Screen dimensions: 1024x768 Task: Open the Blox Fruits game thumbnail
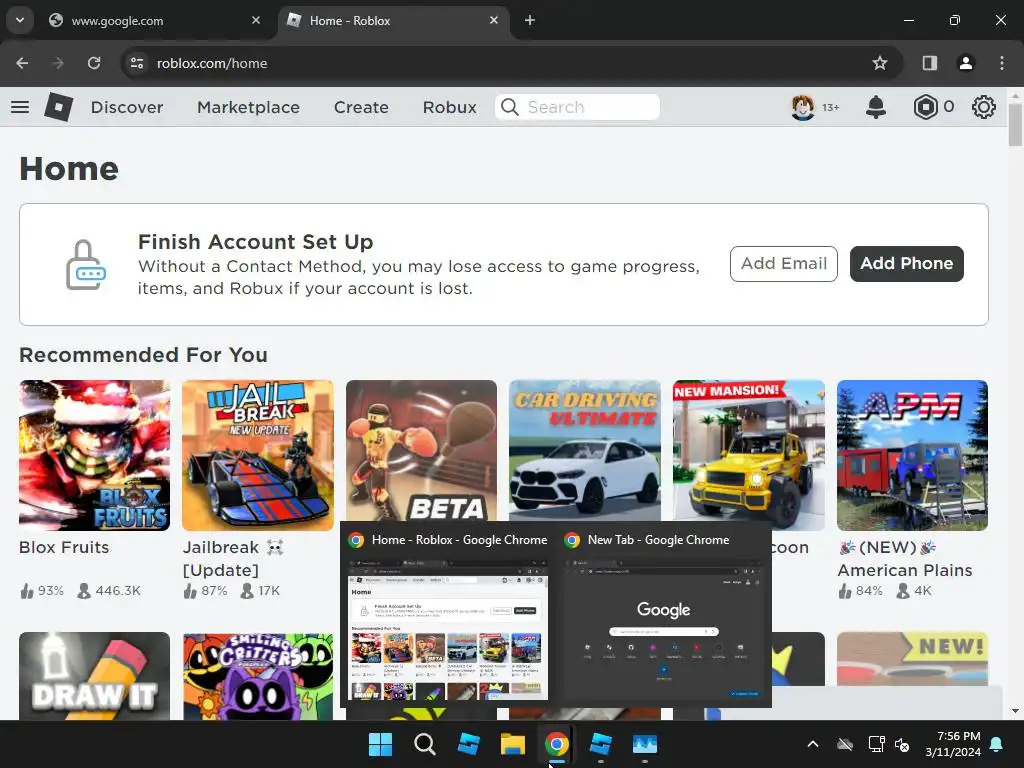[95, 455]
